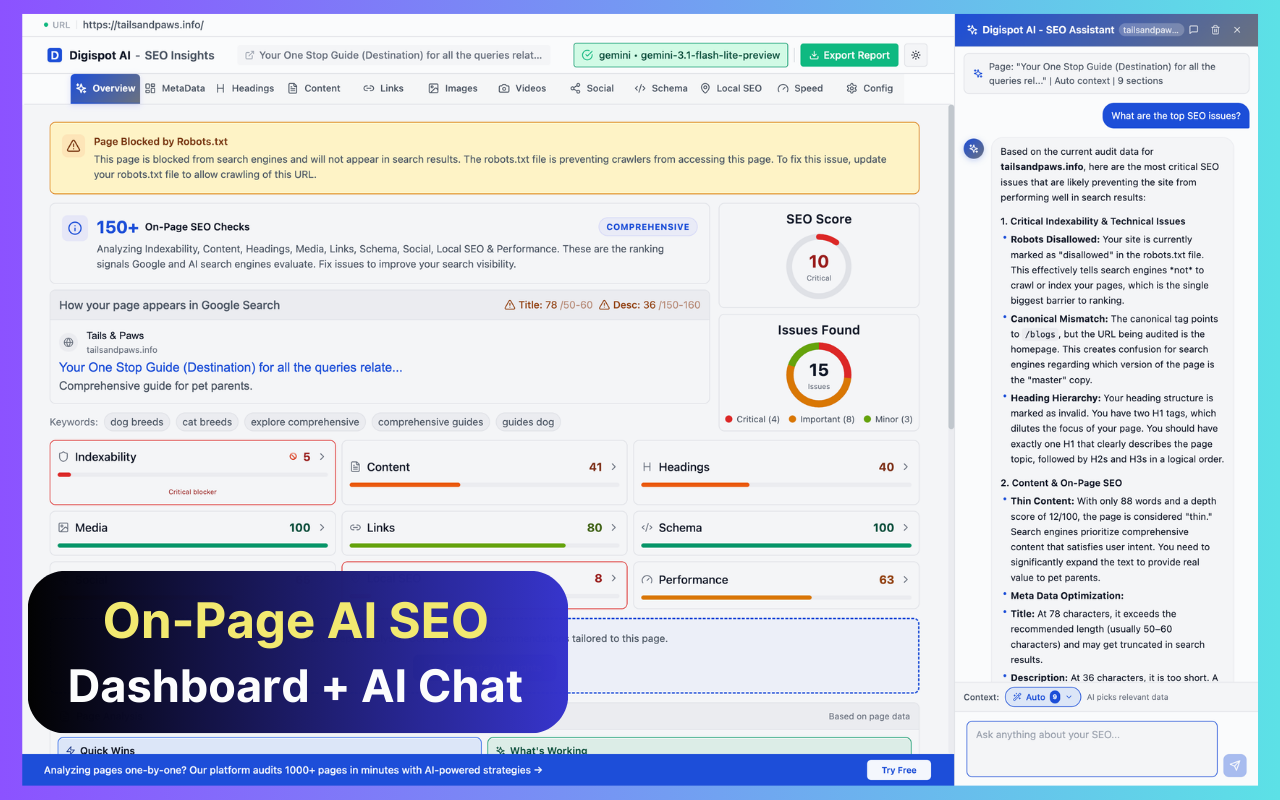Open page title external link

[394, 55]
